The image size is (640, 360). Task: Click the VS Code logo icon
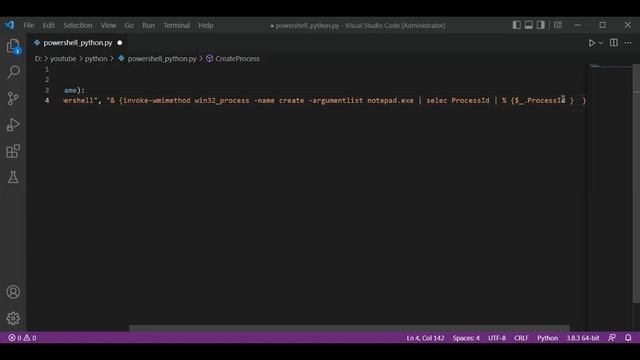(9, 25)
